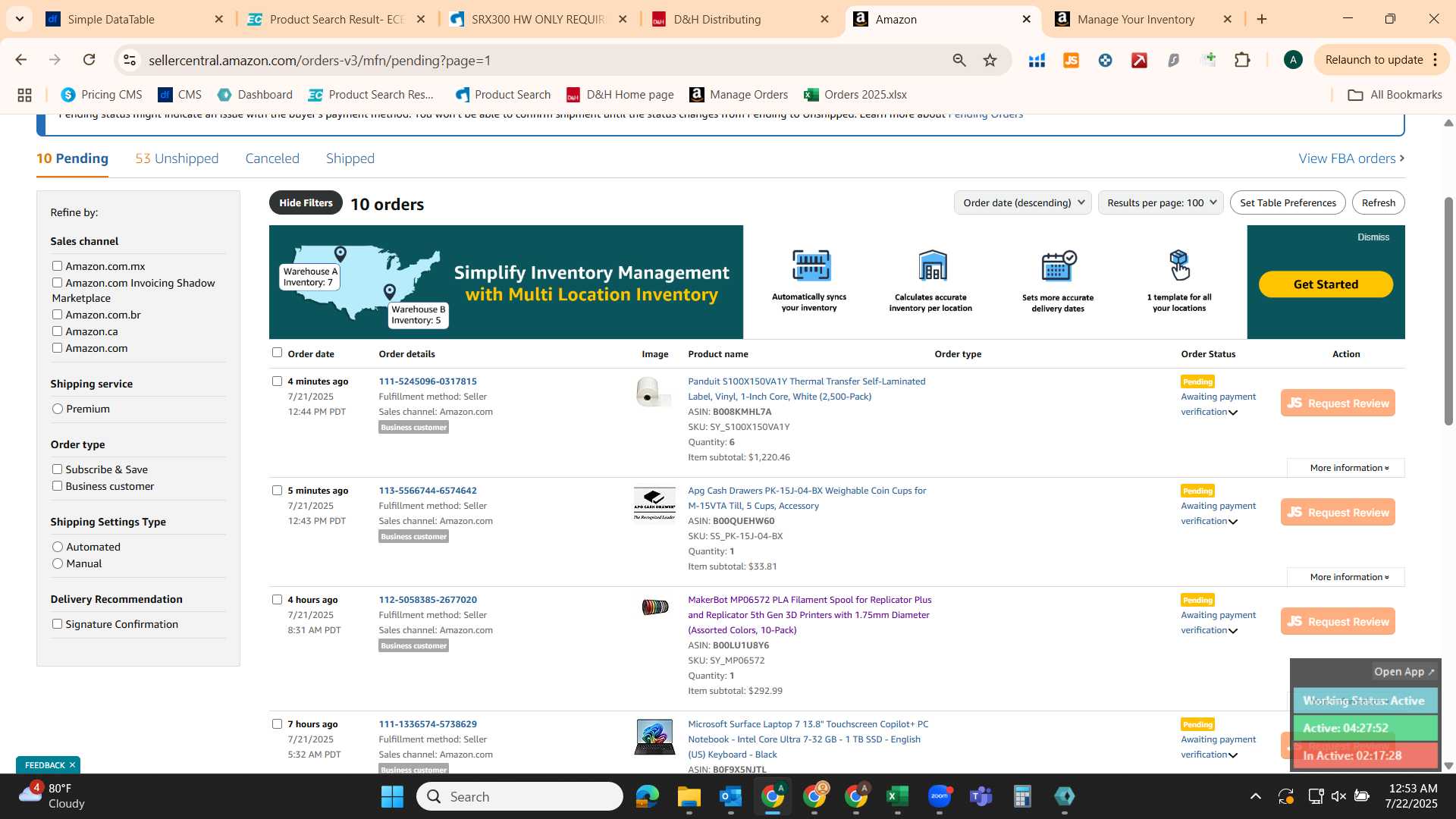Open order link 113-5566744-6574642
Image resolution: width=1456 pixels, height=819 pixels.
[428, 491]
